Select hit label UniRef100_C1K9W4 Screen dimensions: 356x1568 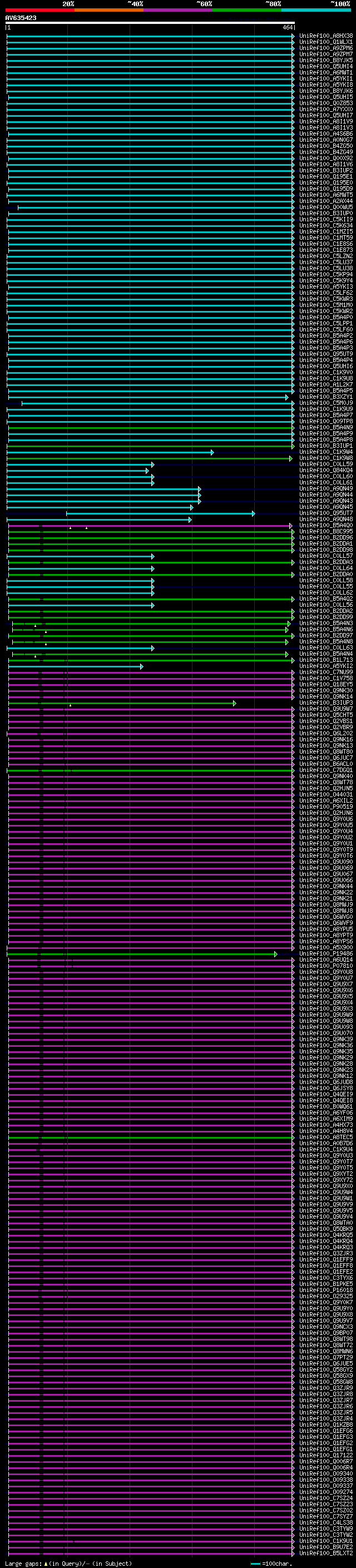tap(326, 452)
